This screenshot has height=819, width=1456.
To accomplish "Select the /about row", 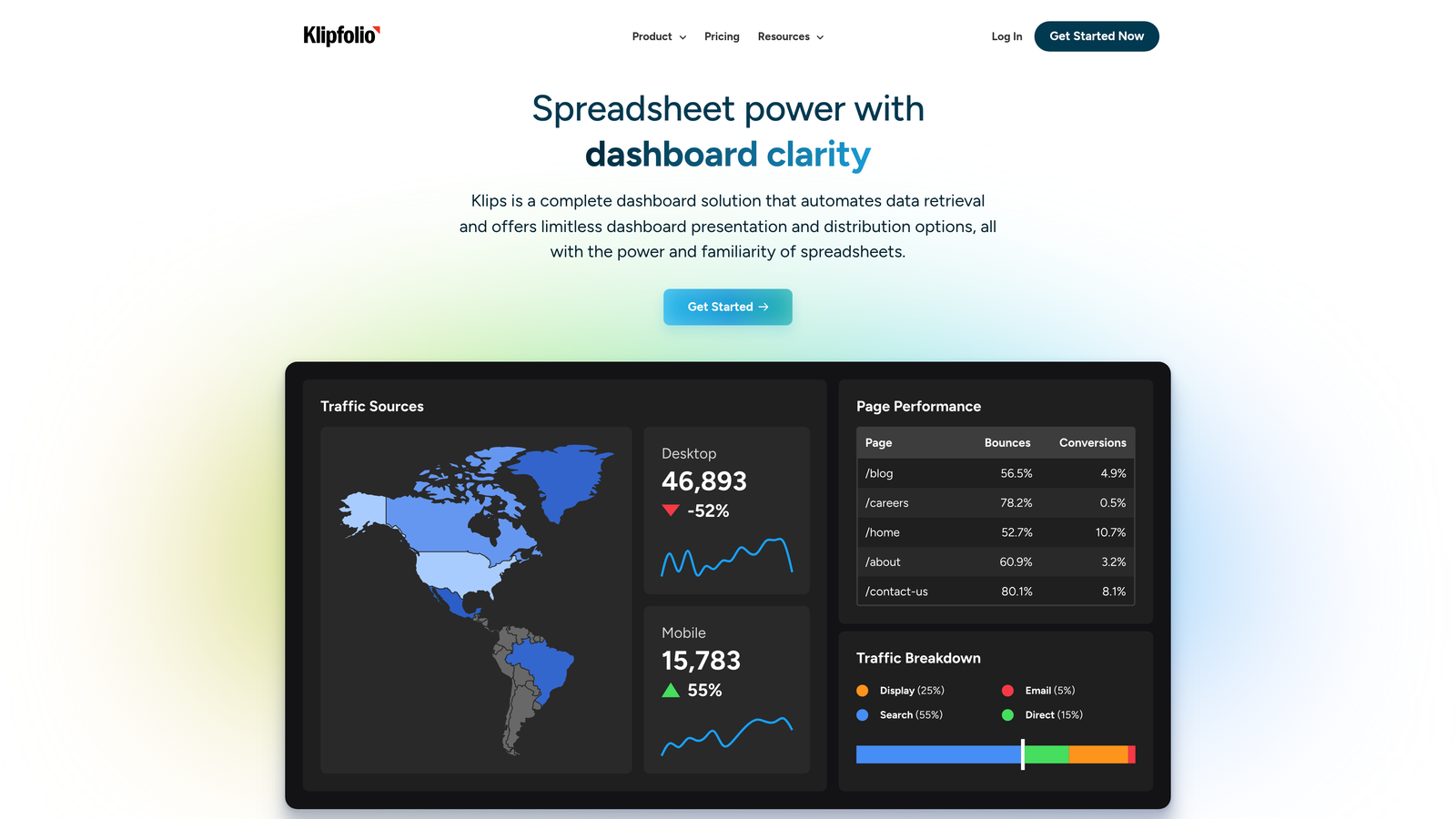I will tap(996, 562).
